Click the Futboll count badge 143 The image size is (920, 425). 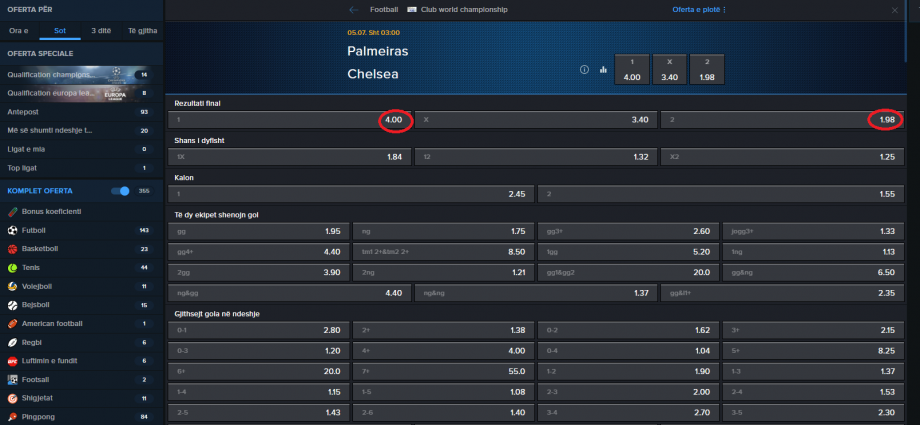[144, 230]
